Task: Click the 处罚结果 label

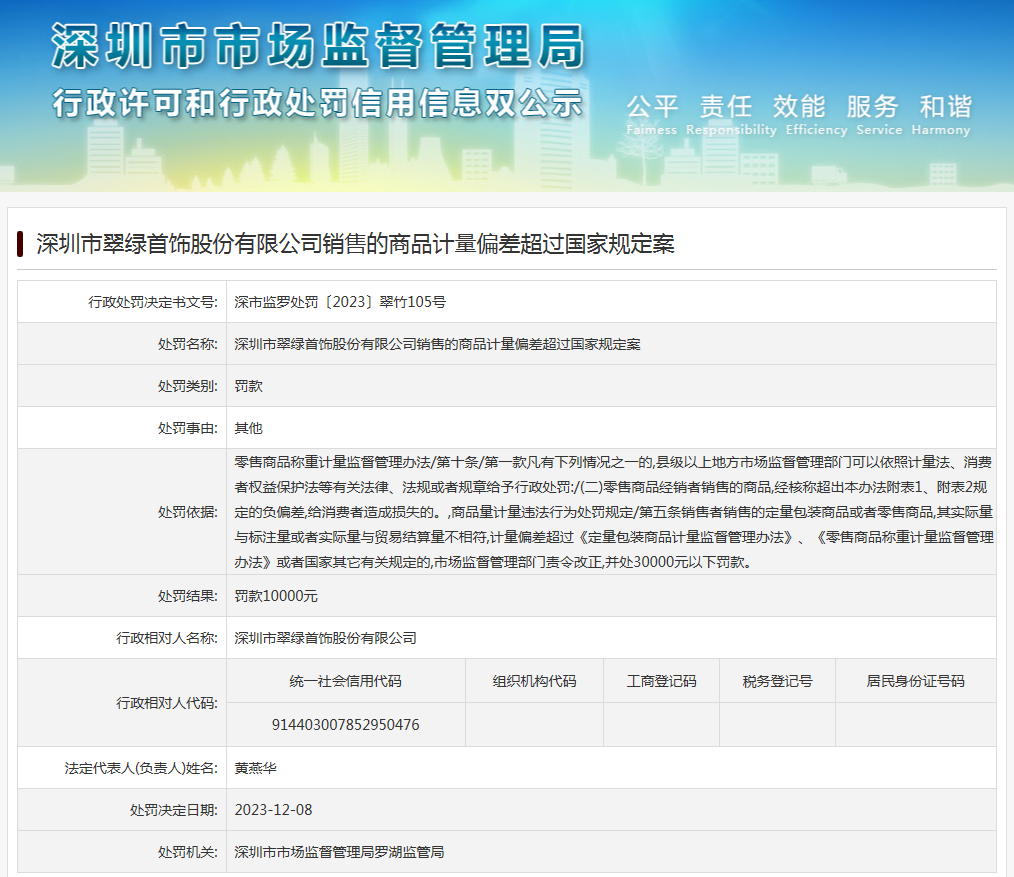Action: point(188,596)
